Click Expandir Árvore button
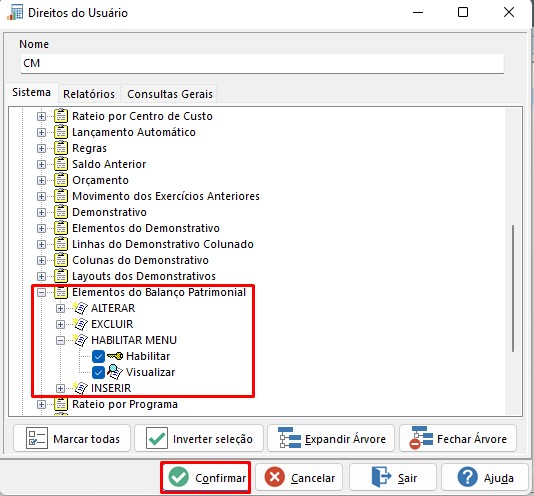Image resolution: width=534 pixels, height=496 pixels. 331,439
